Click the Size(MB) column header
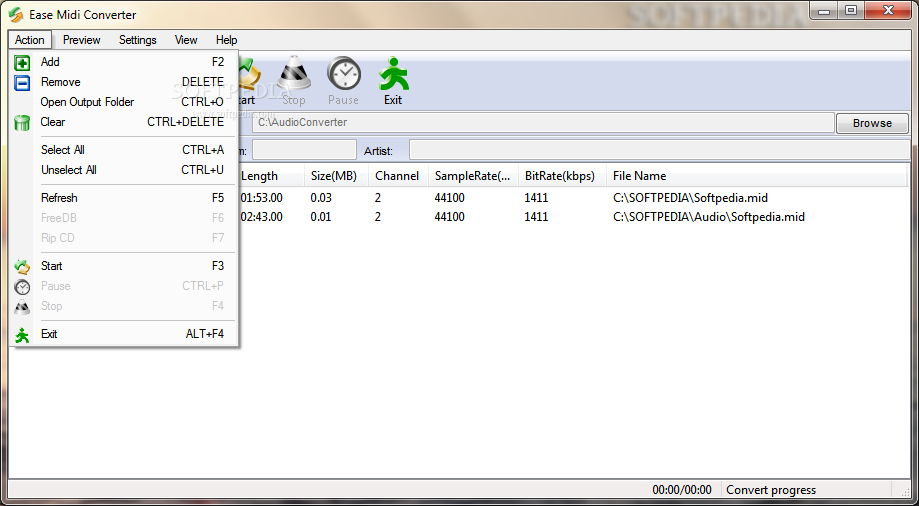The width and height of the screenshot is (919, 506). pyautogui.click(x=336, y=176)
